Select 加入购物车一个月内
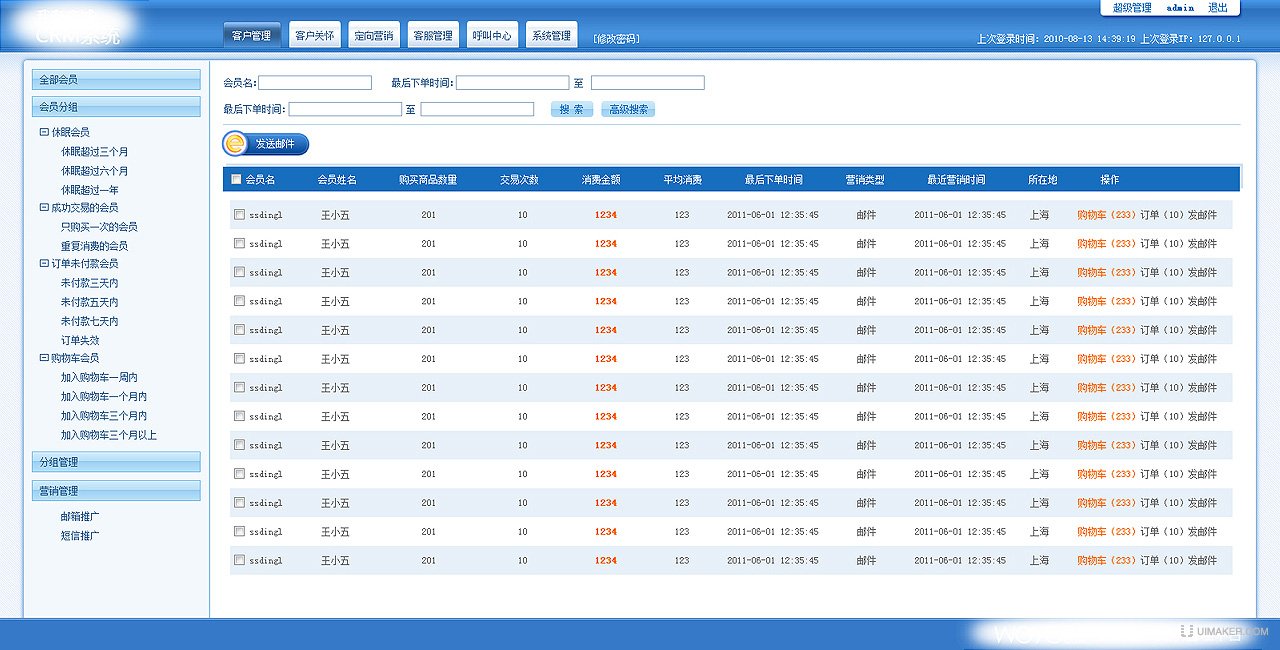The width and height of the screenshot is (1280, 650). click(x=104, y=397)
